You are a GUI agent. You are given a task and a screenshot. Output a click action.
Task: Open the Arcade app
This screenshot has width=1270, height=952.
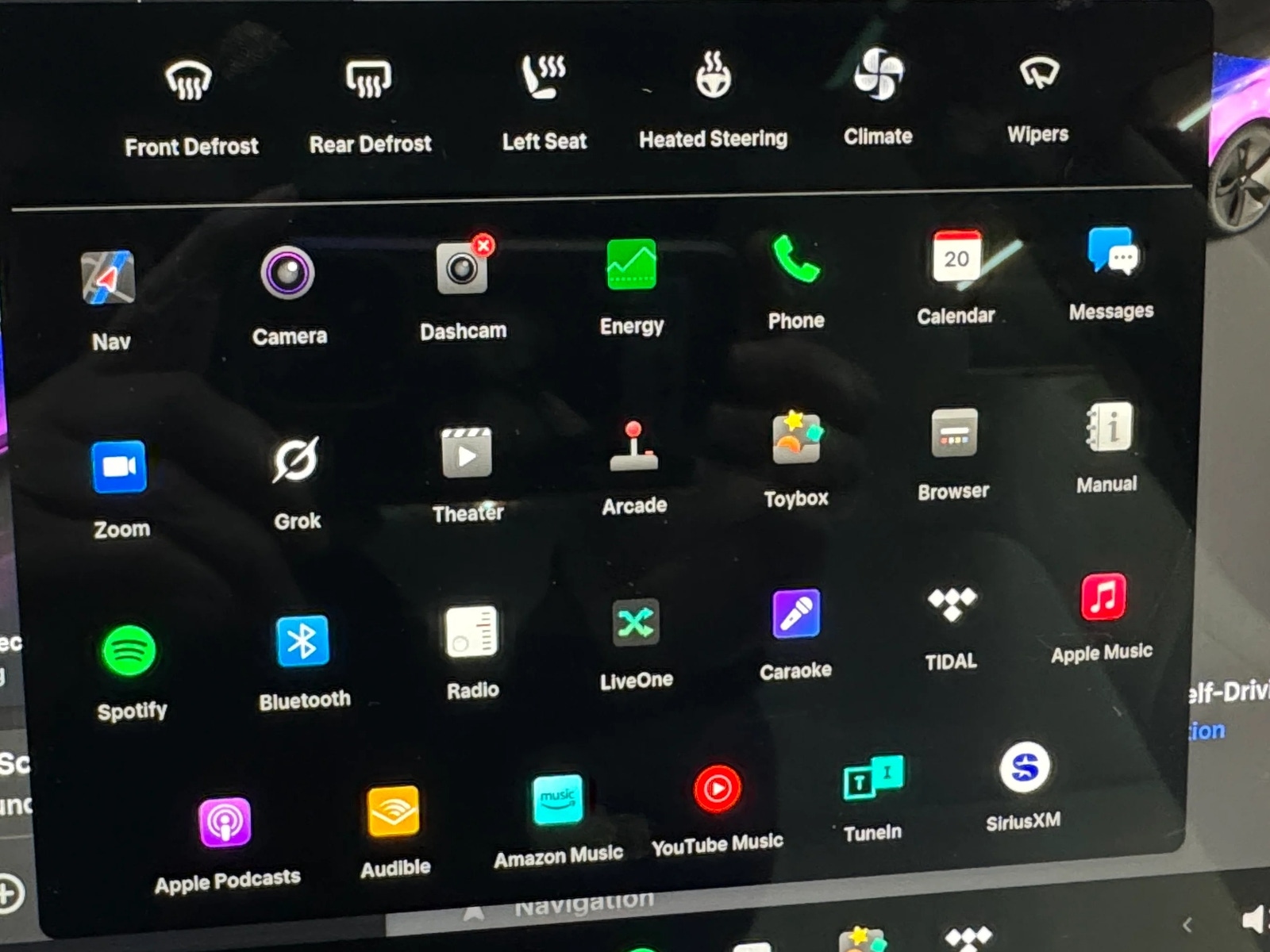pos(633,447)
